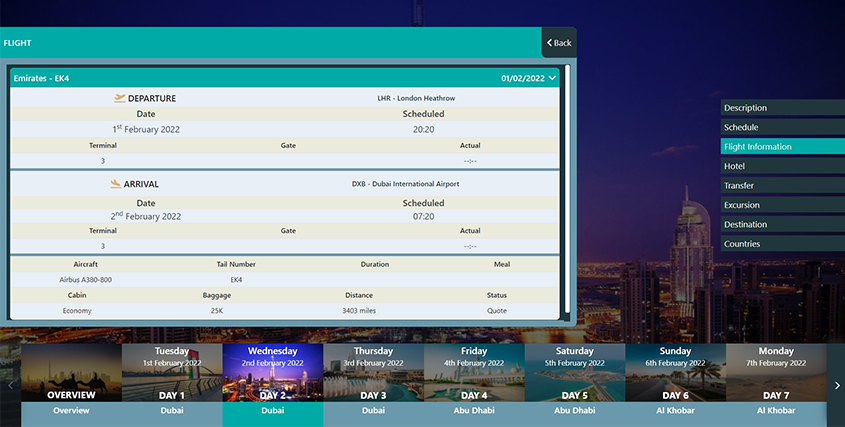This screenshot has height=427, width=845.
Task: Select Flight Information in side menu
Action: click(x=782, y=147)
